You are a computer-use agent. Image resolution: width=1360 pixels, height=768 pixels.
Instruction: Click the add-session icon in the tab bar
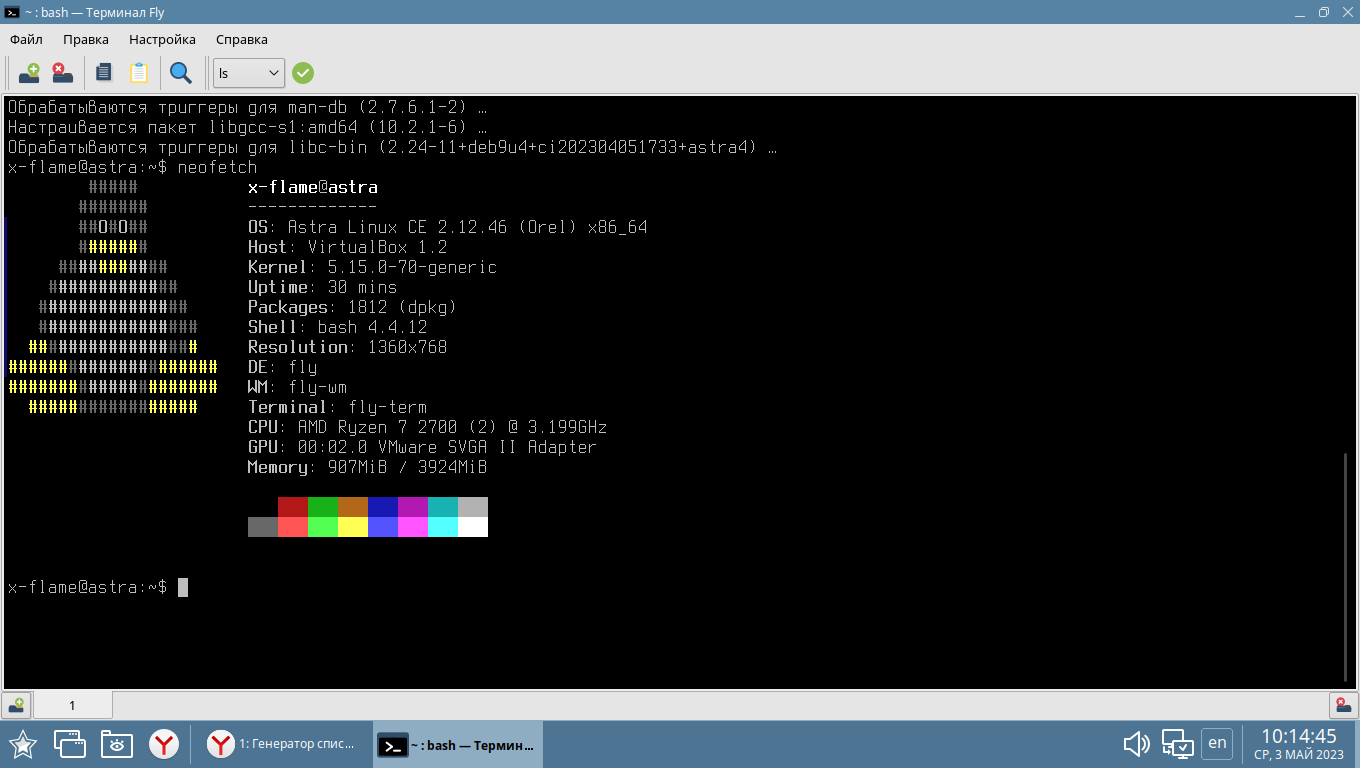(16, 705)
